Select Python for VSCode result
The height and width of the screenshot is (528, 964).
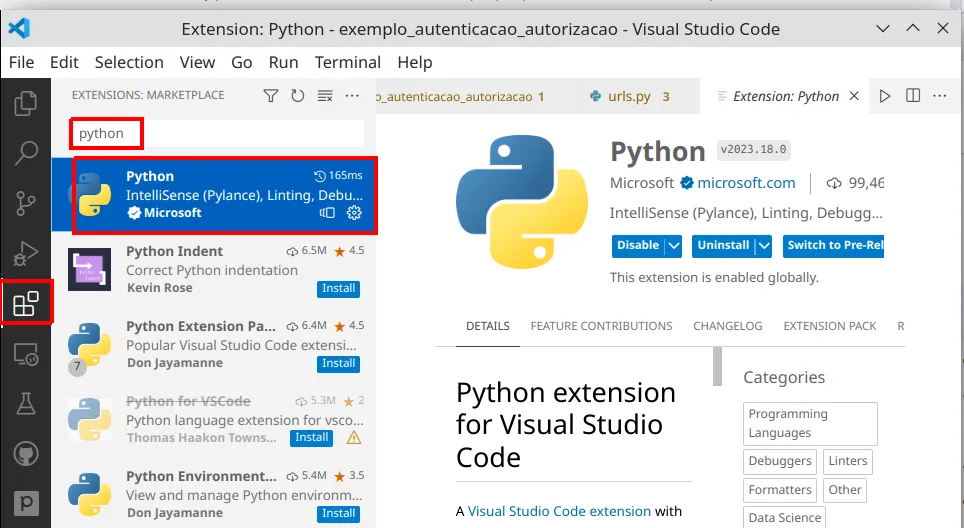[214, 419]
